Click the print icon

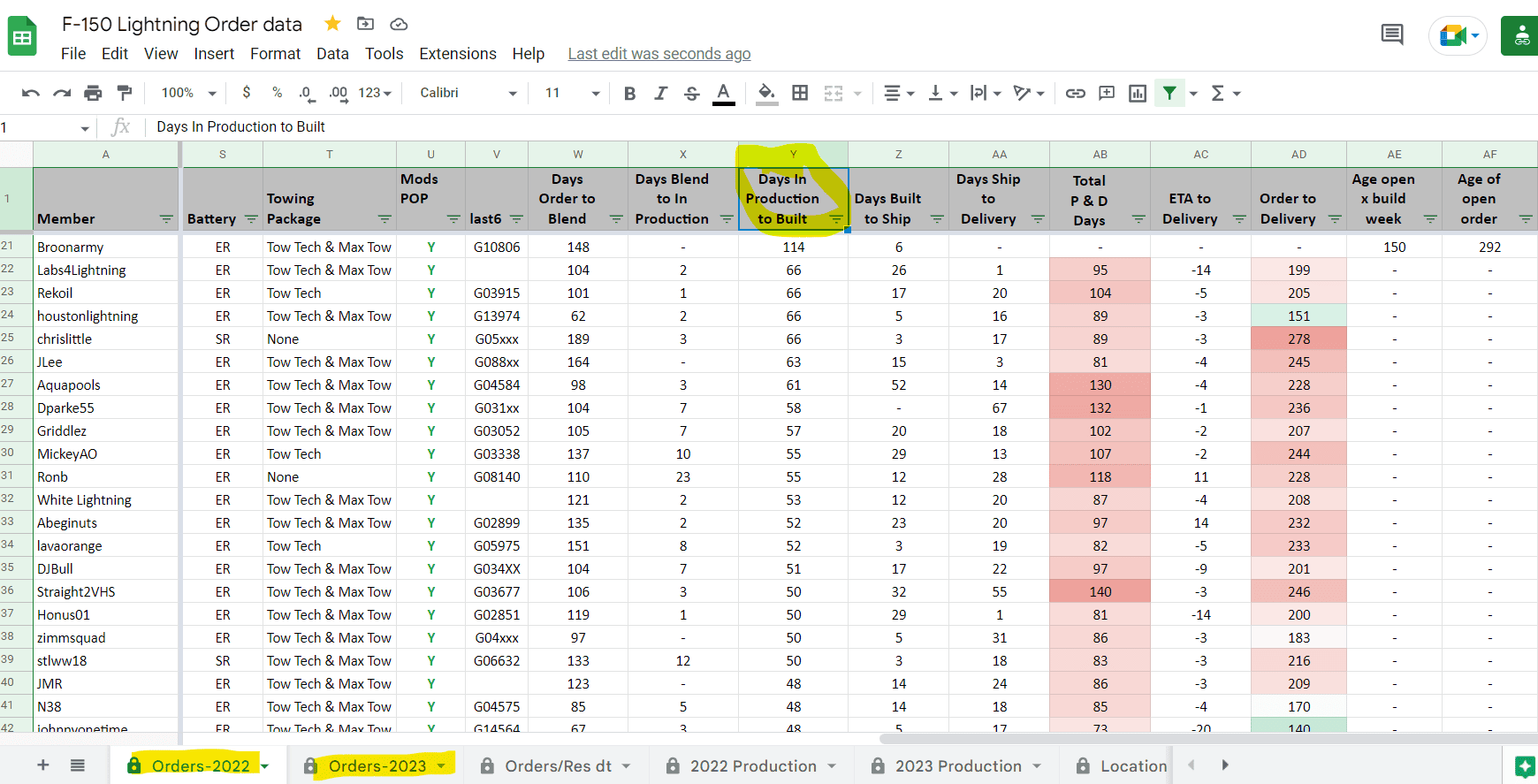(x=93, y=93)
